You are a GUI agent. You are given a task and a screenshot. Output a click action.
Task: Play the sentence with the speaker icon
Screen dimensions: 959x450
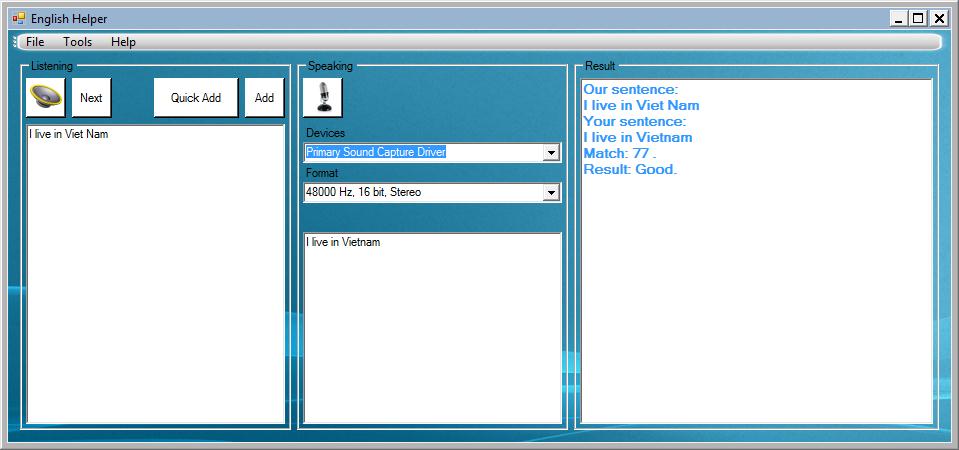45,97
